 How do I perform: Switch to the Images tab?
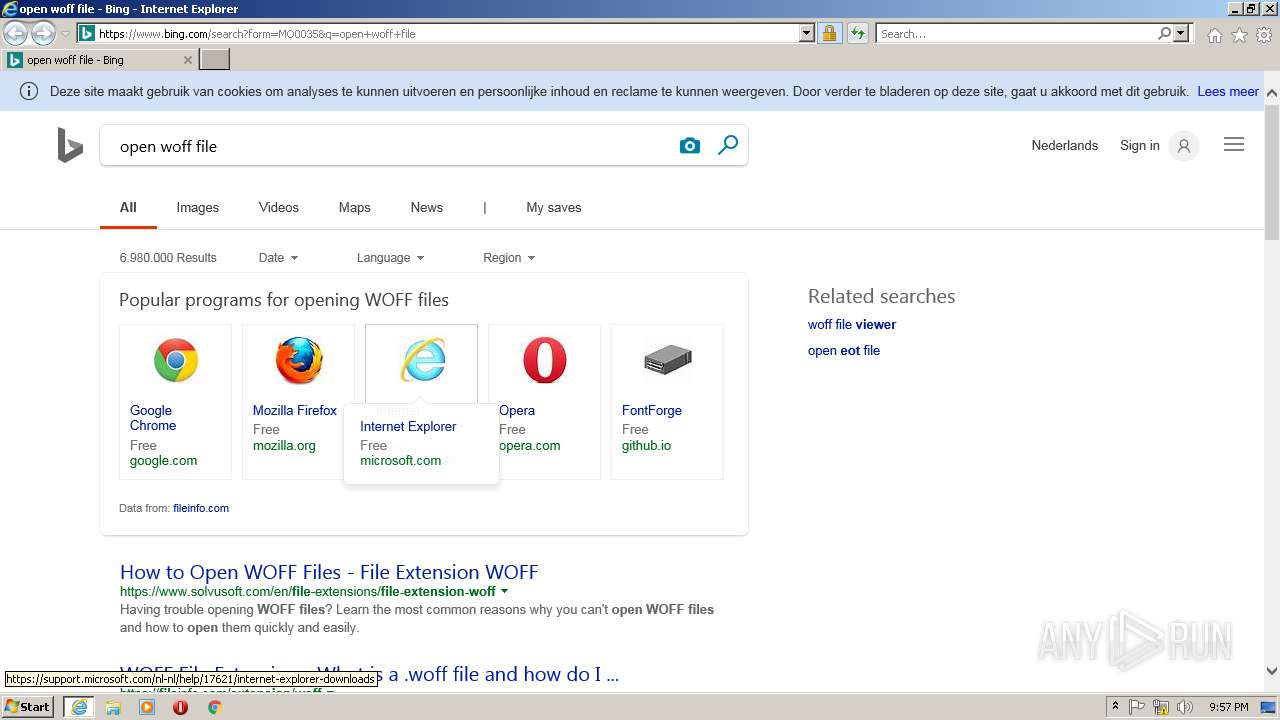coord(198,208)
